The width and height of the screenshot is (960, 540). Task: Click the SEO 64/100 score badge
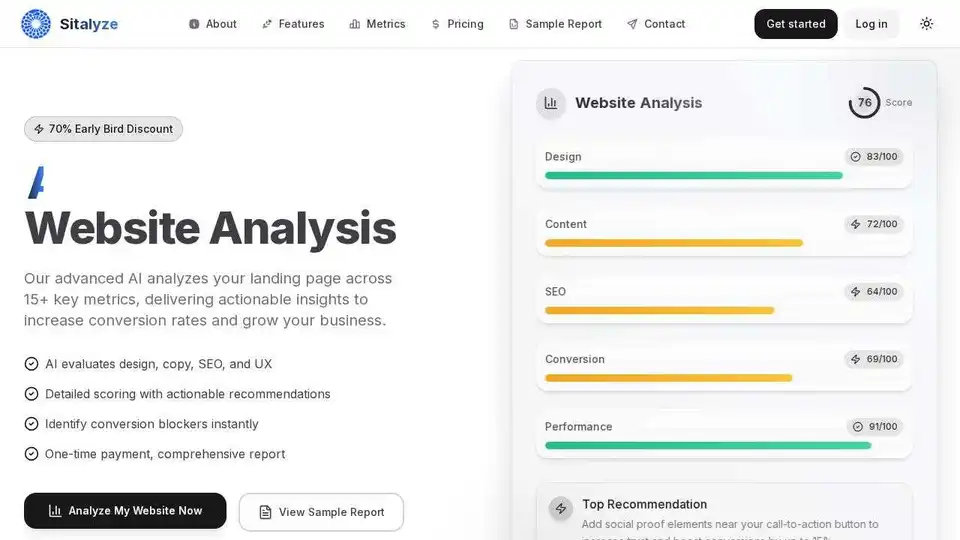874,291
